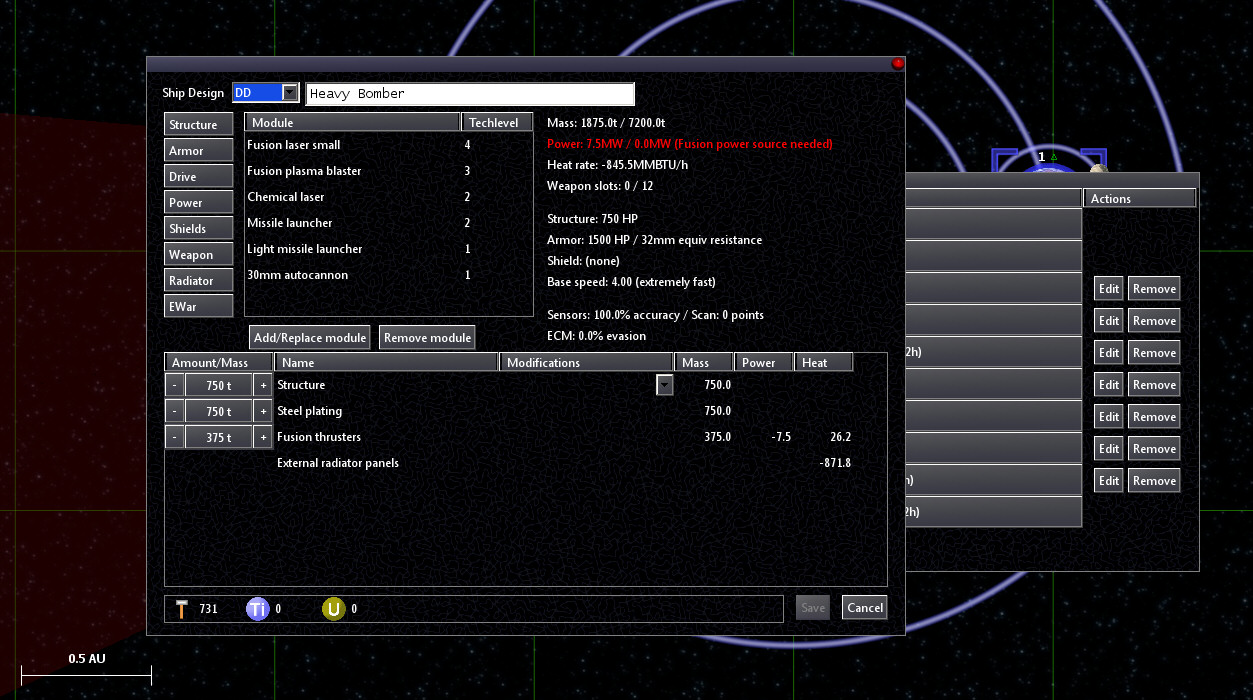Image resolution: width=1253 pixels, height=700 pixels.
Task: Select the Radiator module category
Action: click(199, 281)
